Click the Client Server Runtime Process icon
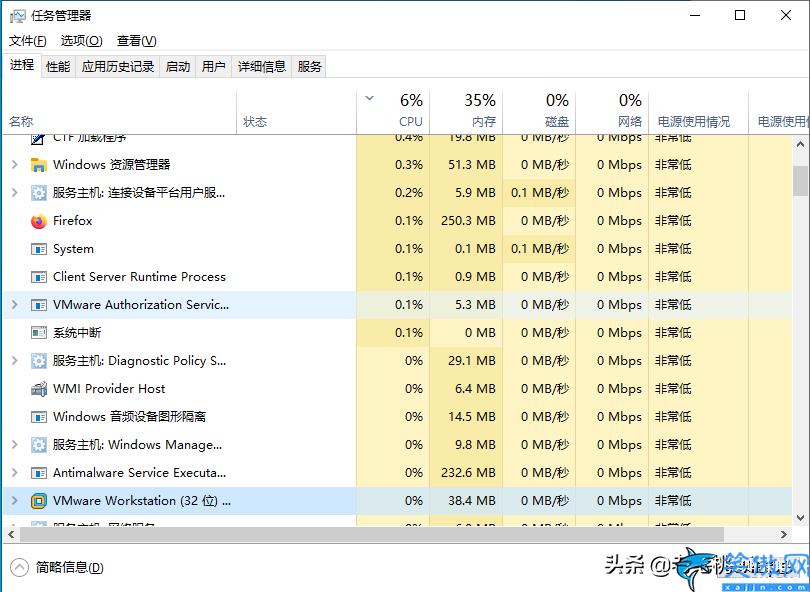Viewport: 810px width, 592px height. (x=39, y=277)
